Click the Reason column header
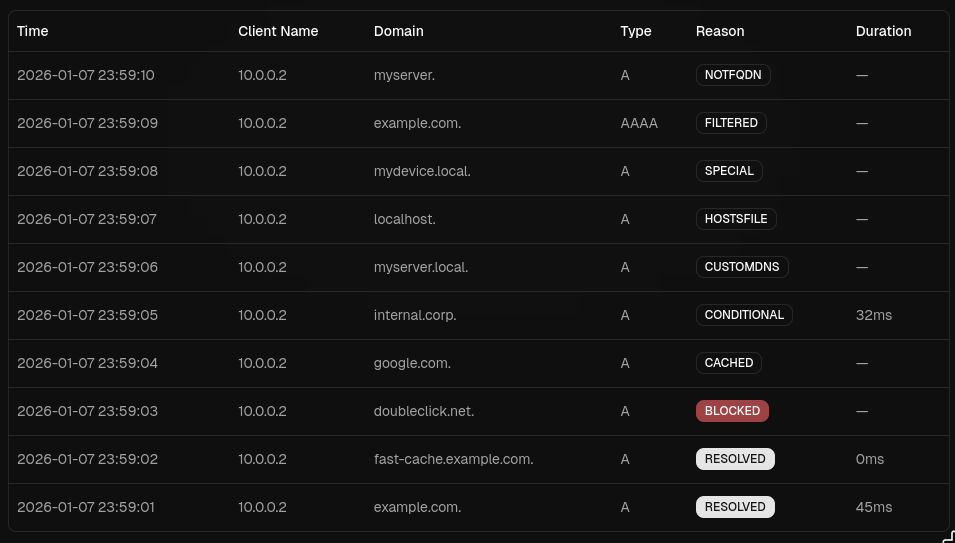 tap(720, 31)
